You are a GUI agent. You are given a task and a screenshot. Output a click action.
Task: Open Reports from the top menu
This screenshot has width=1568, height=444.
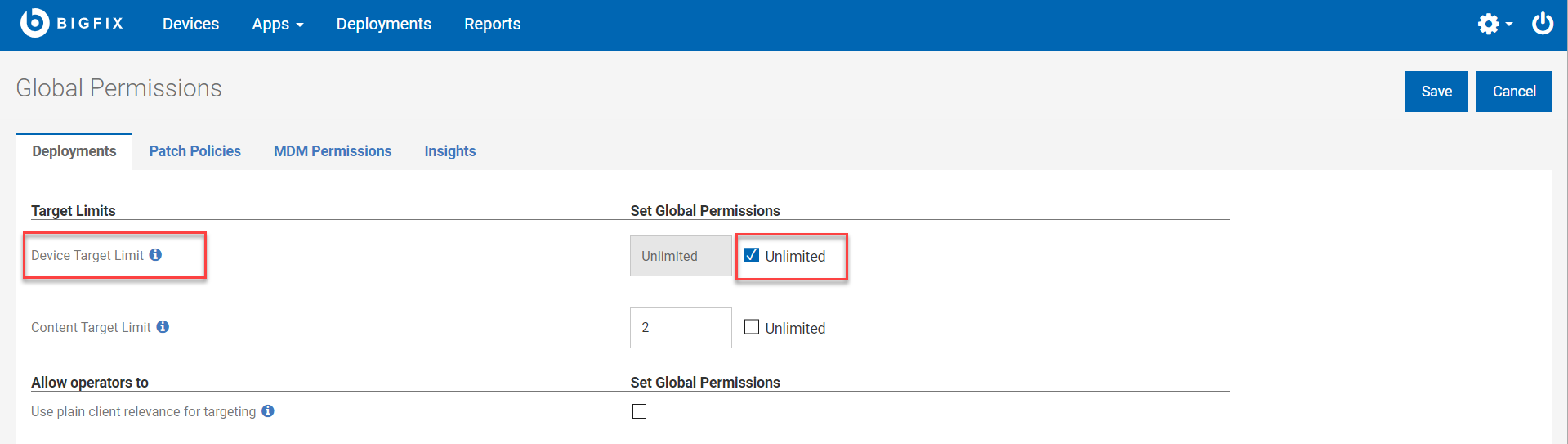(x=492, y=25)
